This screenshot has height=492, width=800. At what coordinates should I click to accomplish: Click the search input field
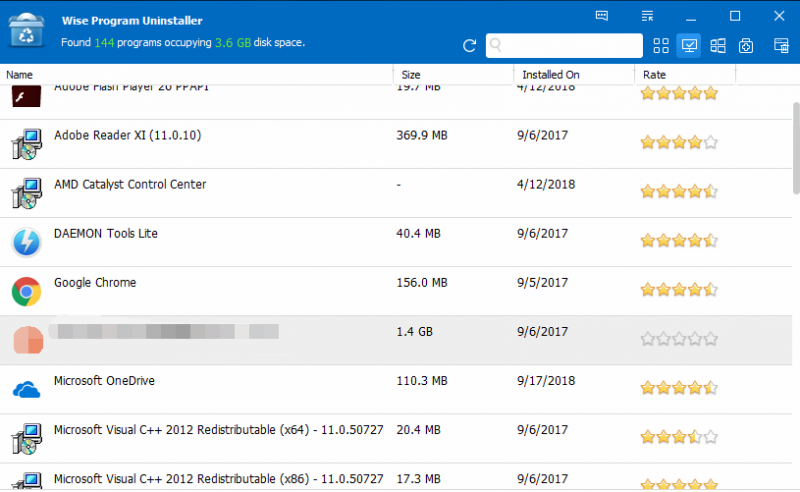(x=564, y=45)
